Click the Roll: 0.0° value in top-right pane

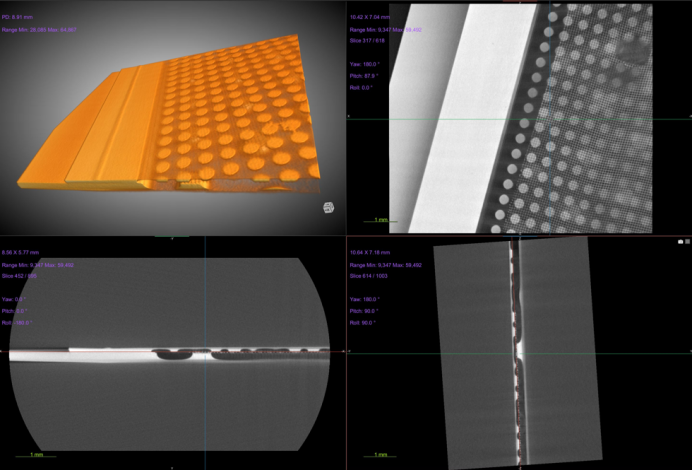click(x=362, y=88)
